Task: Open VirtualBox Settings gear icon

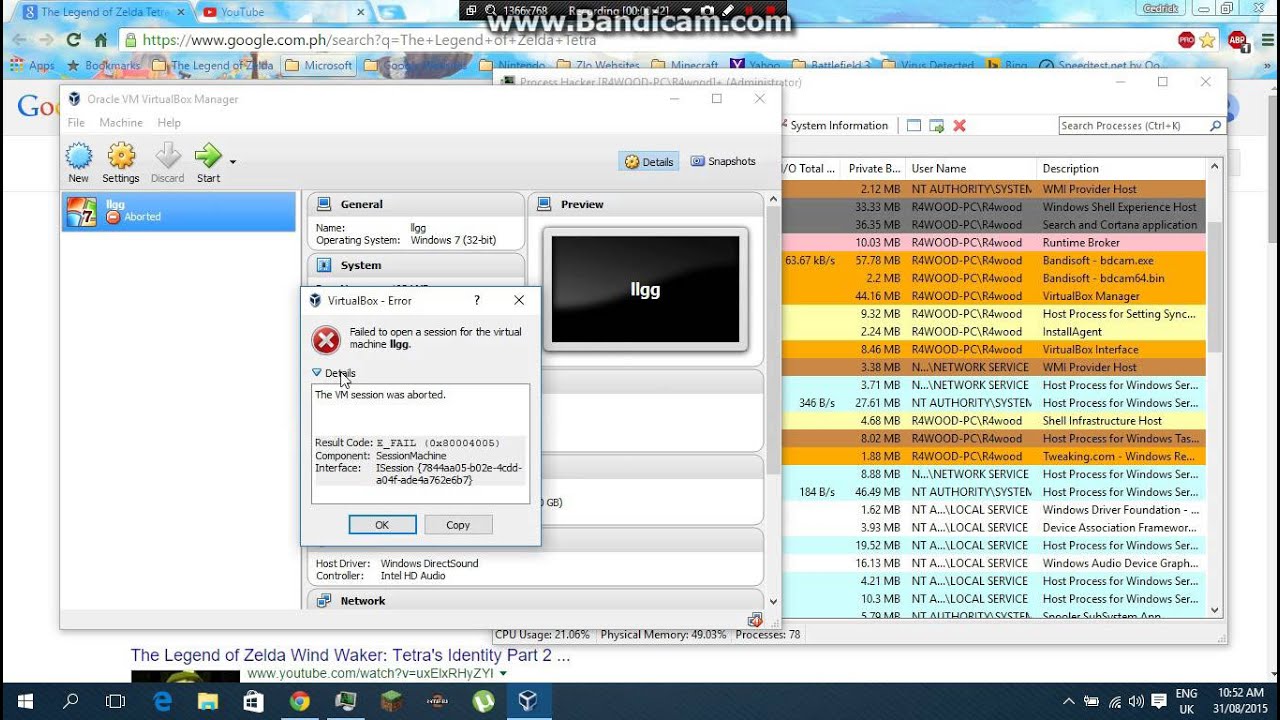Action: 121,161
